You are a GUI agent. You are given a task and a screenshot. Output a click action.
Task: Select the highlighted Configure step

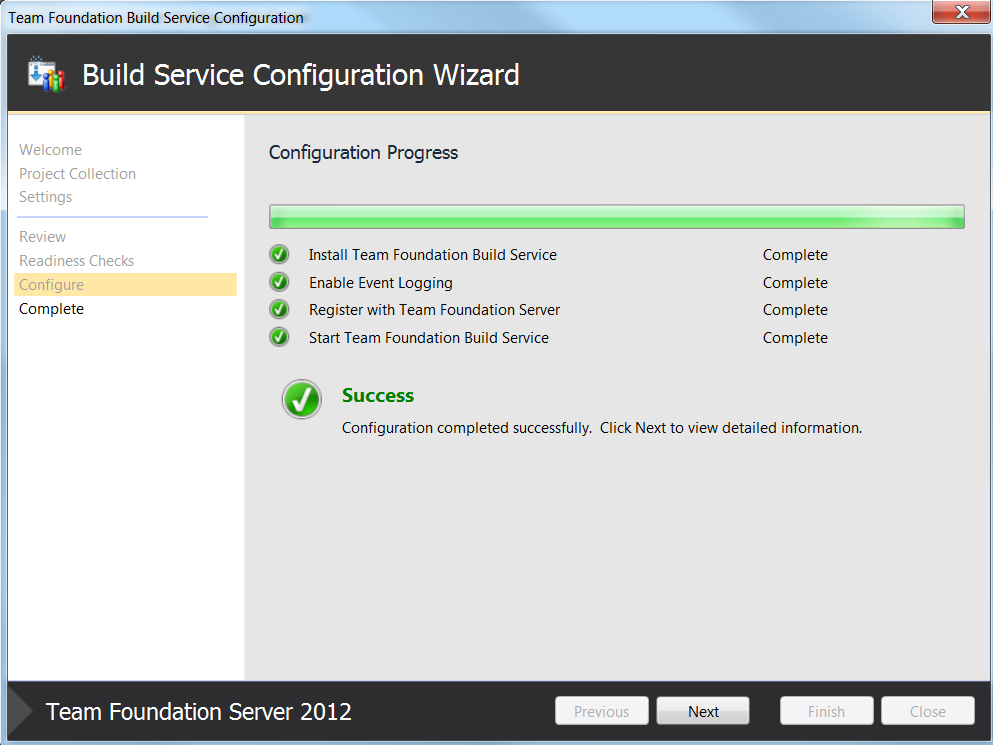[x=125, y=285]
